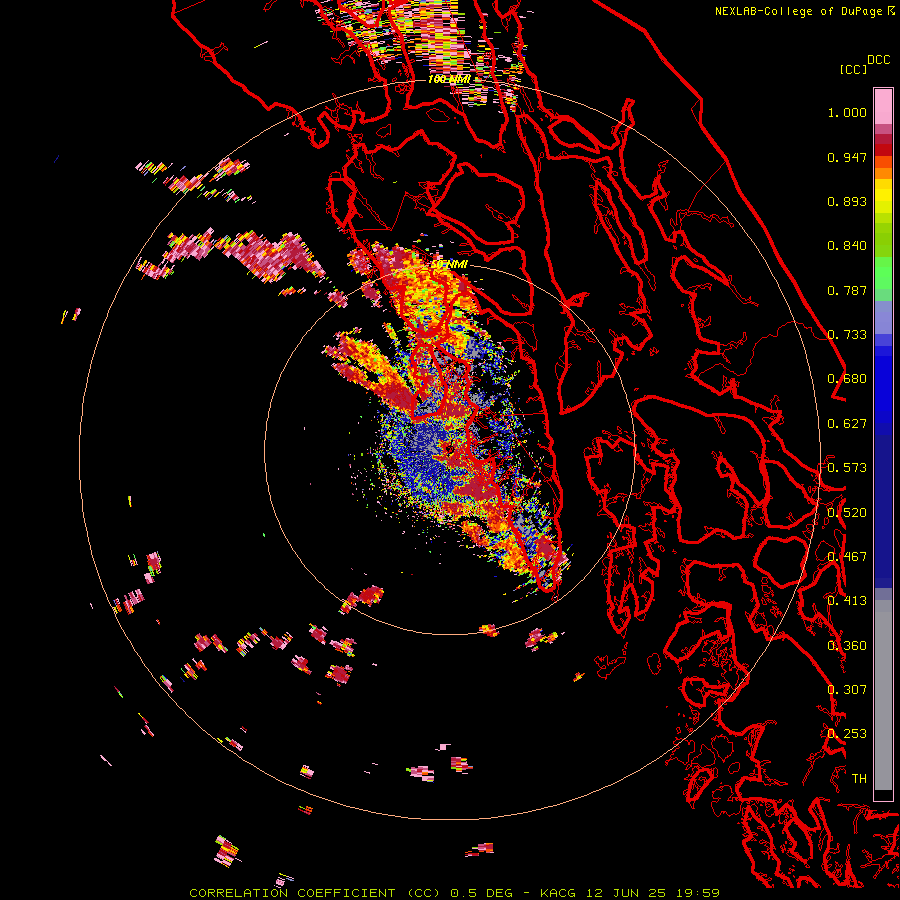Select the 0.467 scale value
900x900 pixels.
pyautogui.click(x=847, y=557)
